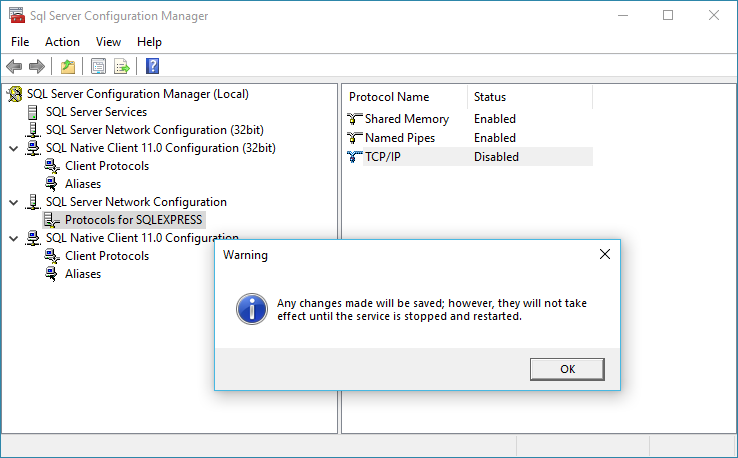Select lower Aliases tree label
Viewport: 738px width, 458px height.
pos(83,274)
